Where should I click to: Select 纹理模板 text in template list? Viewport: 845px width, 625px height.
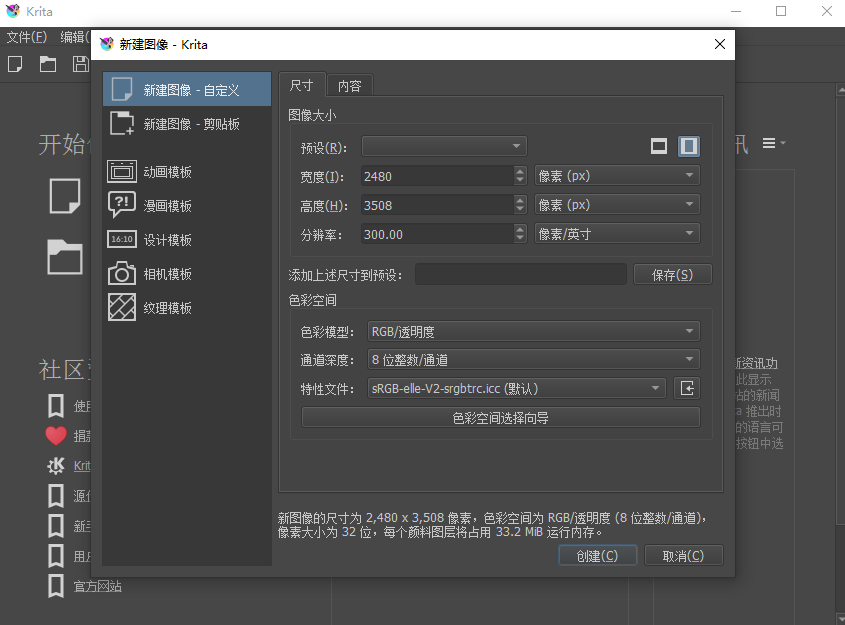(x=168, y=308)
